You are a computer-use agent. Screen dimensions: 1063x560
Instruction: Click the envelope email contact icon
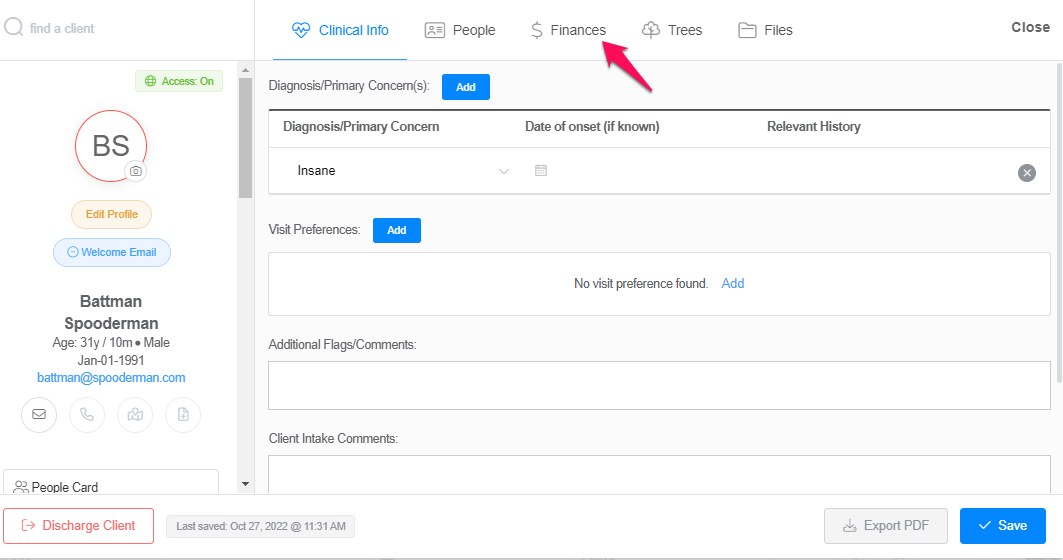39,414
